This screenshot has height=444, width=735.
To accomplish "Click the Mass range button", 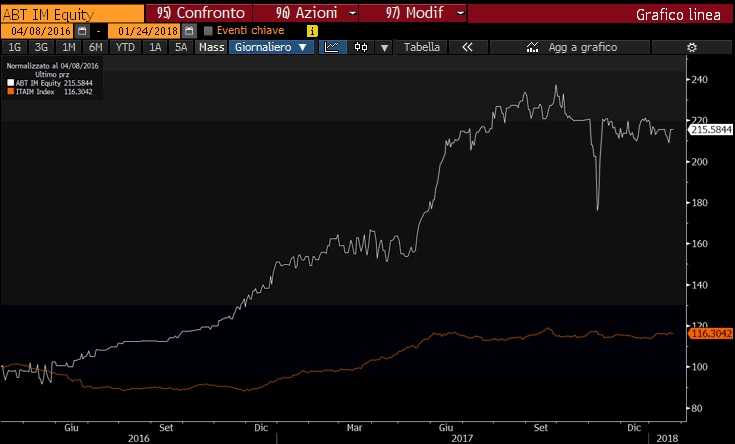I will 211,47.
